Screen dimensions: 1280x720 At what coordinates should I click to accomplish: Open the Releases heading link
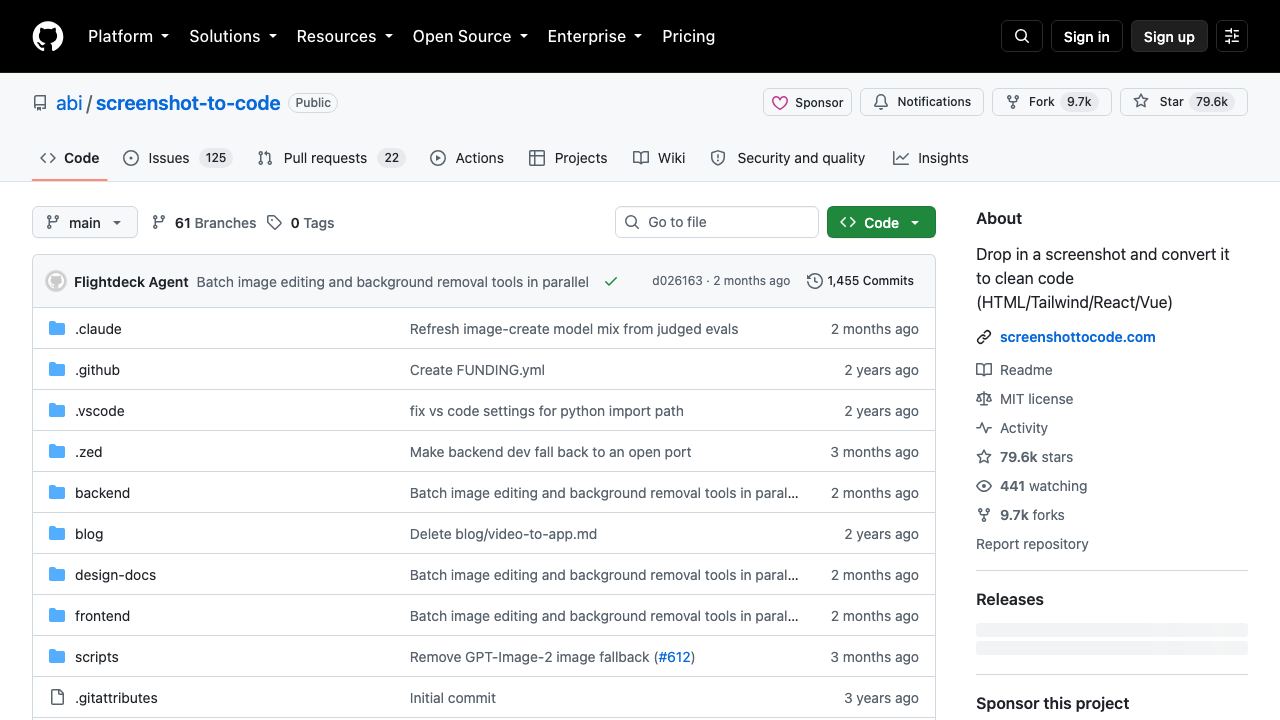click(1010, 599)
